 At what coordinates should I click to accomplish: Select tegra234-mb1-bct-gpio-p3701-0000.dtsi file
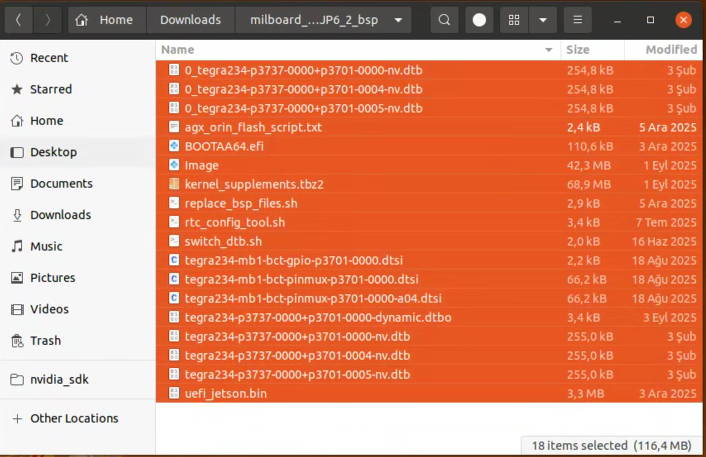pos(429,260)
